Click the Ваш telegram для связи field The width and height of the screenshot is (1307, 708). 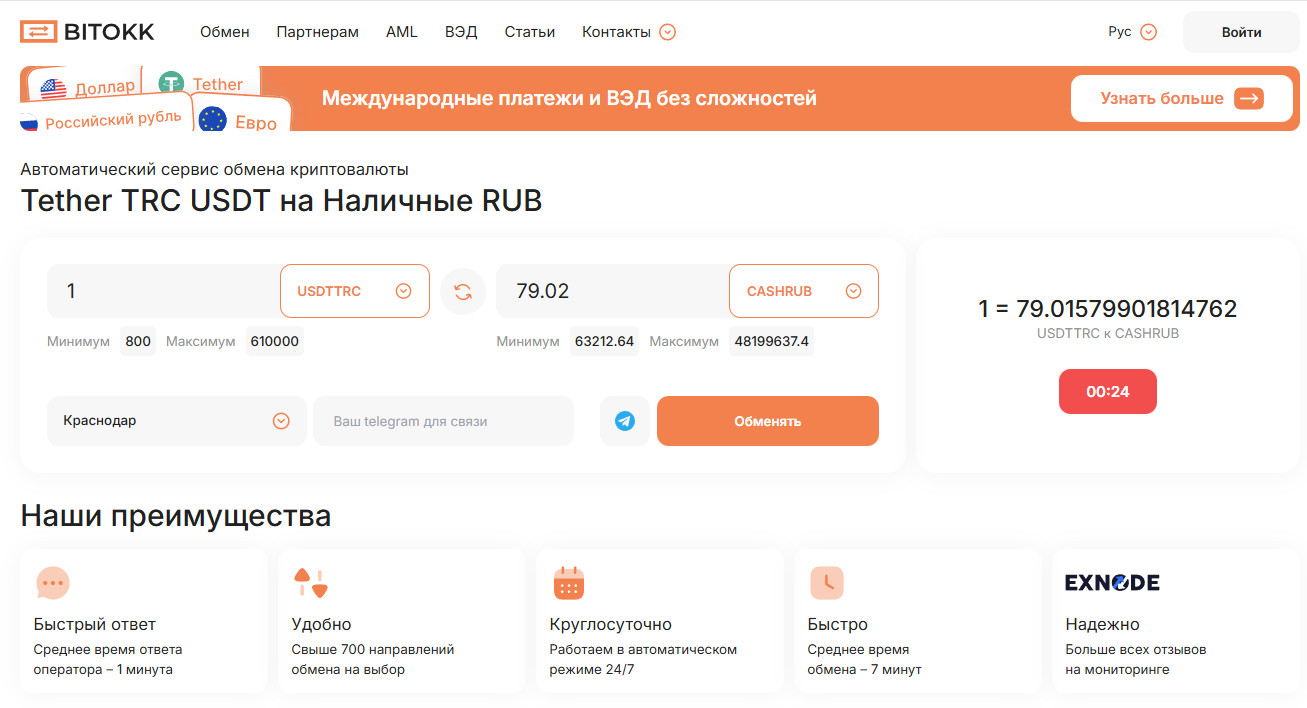[444, 421]
